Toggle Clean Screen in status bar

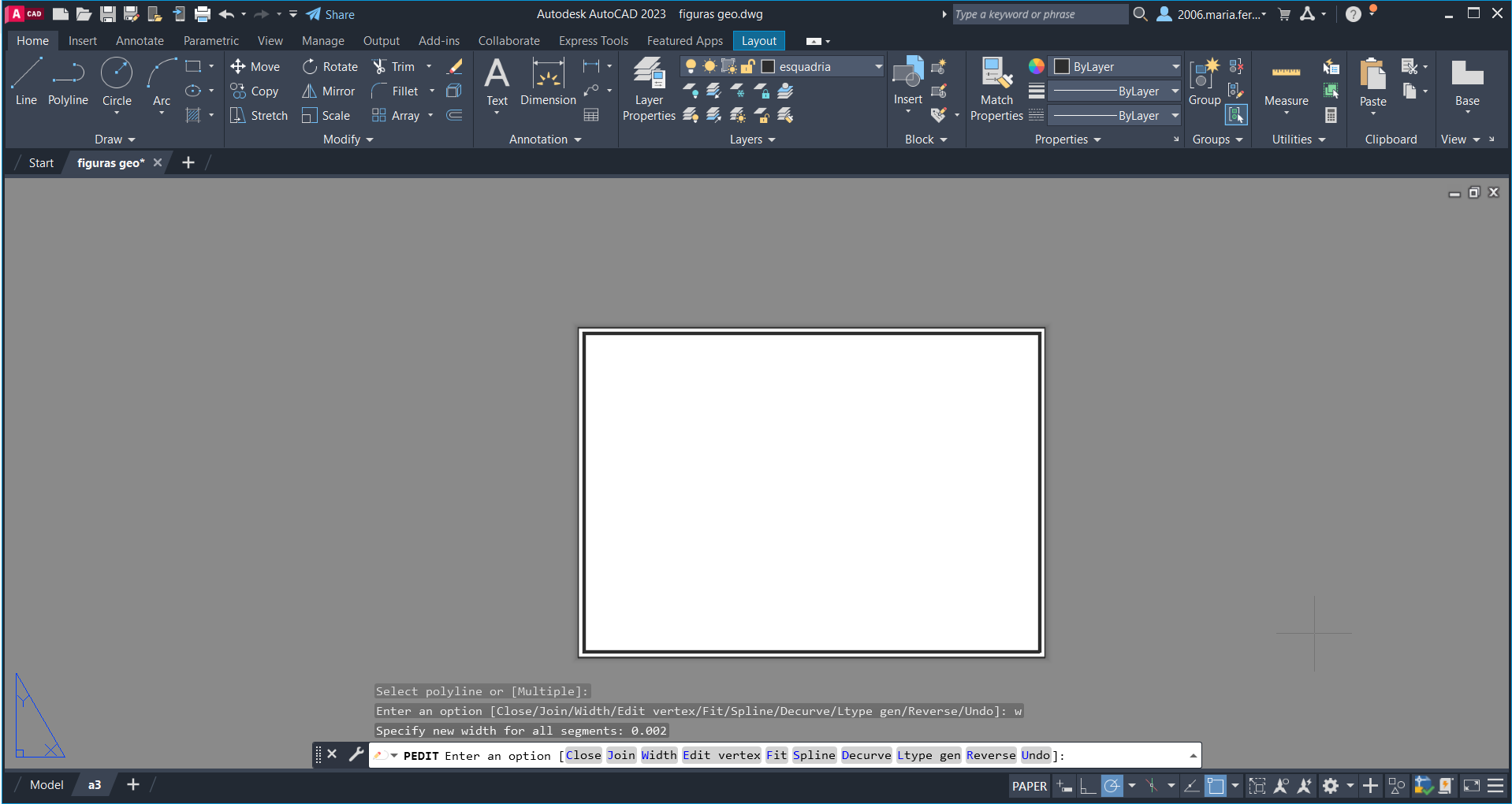coord(1471,786)
